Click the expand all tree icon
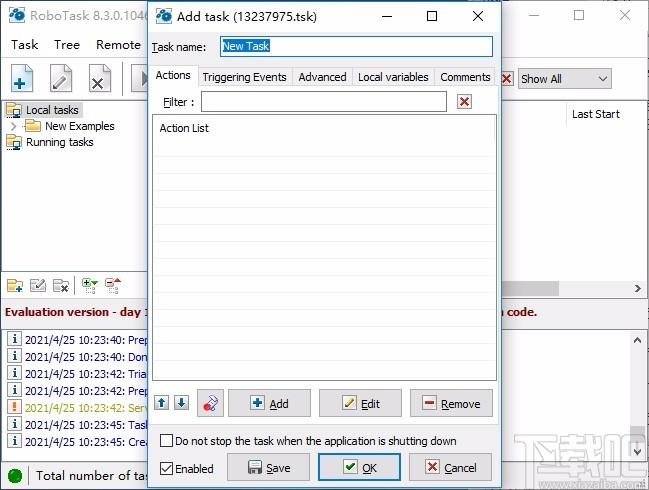 click(90, 286)
